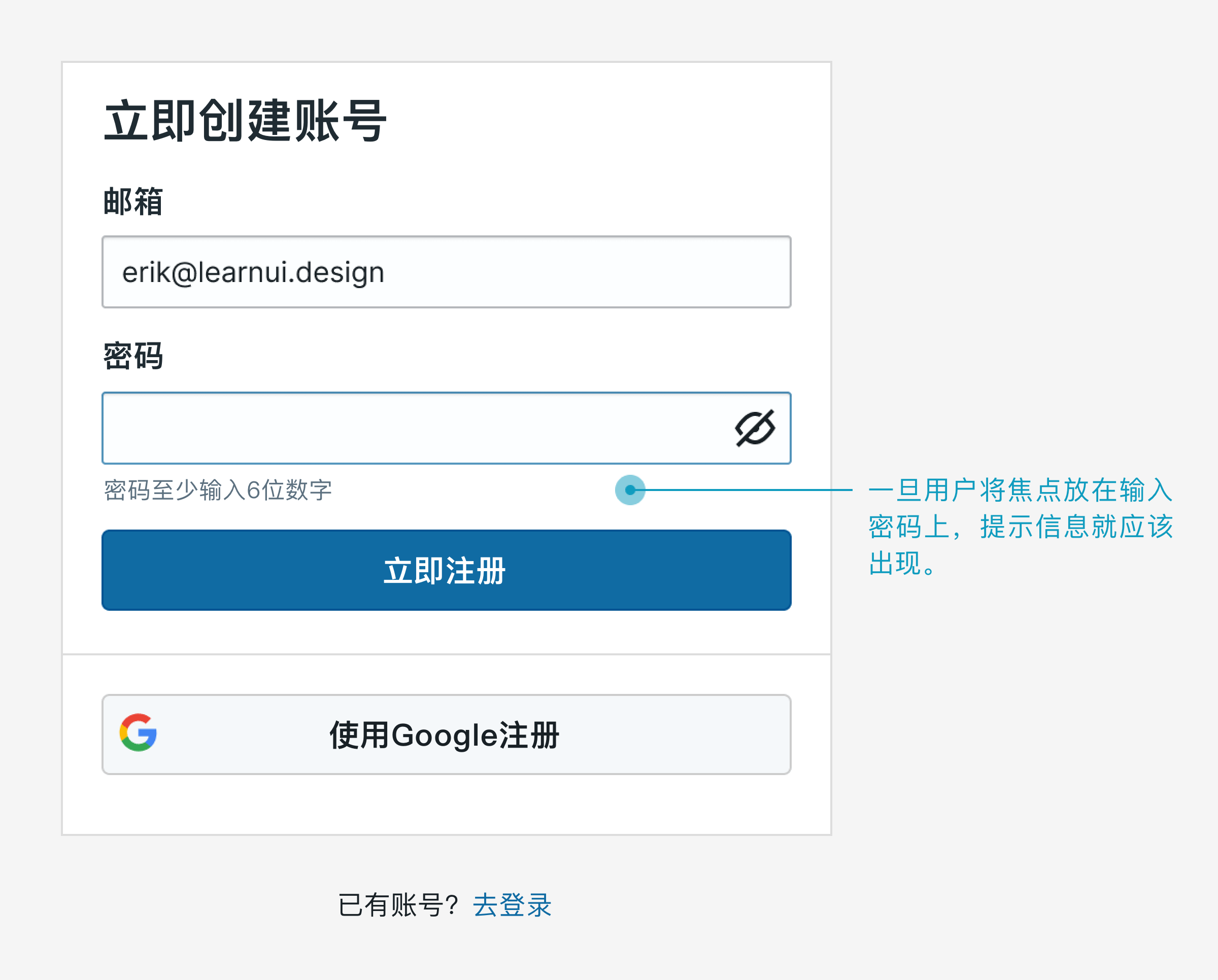
Task: Click the 邮箱 field label
Action: pos(133,201)
